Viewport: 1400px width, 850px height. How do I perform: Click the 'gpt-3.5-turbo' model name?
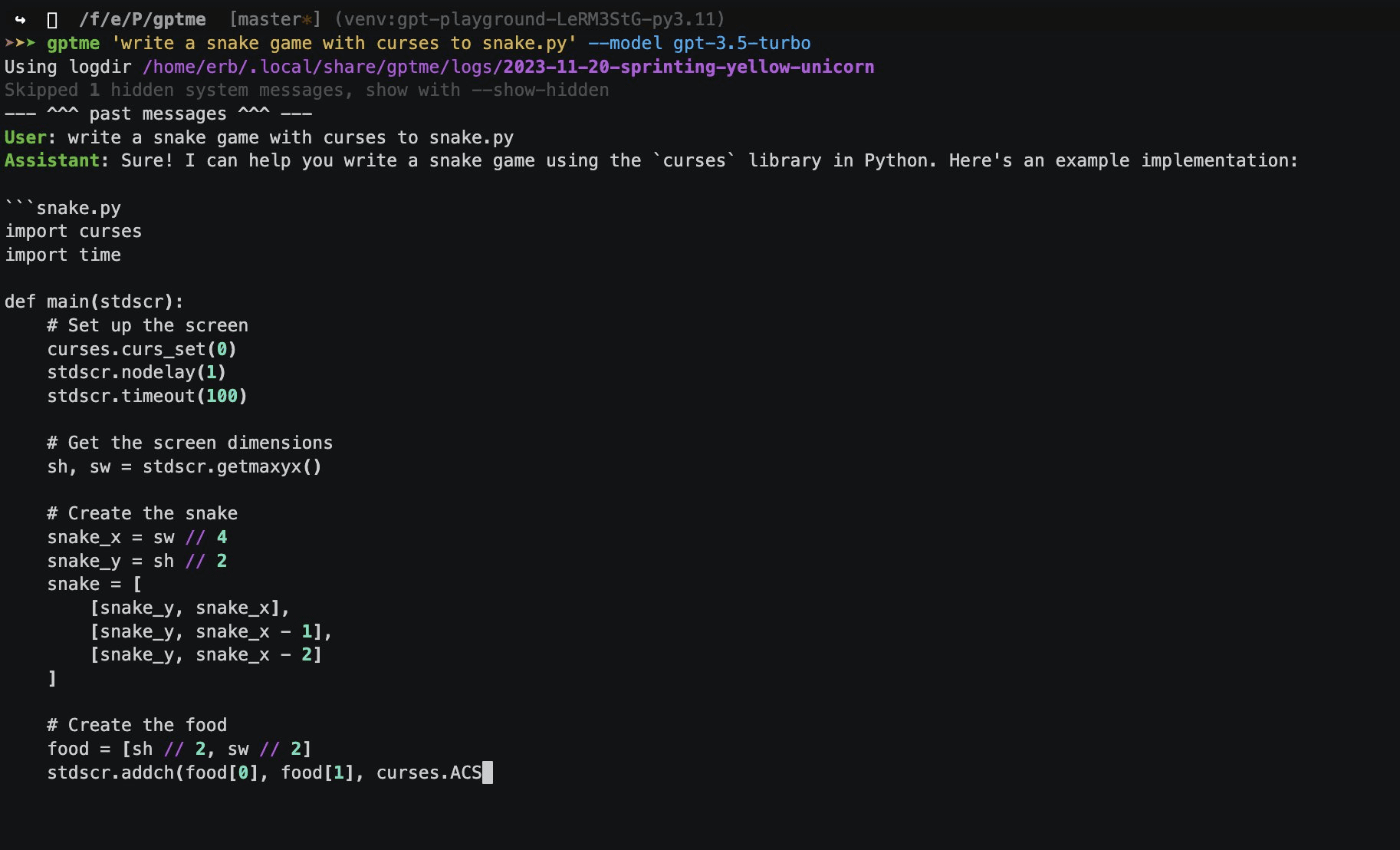coord(741,44)
